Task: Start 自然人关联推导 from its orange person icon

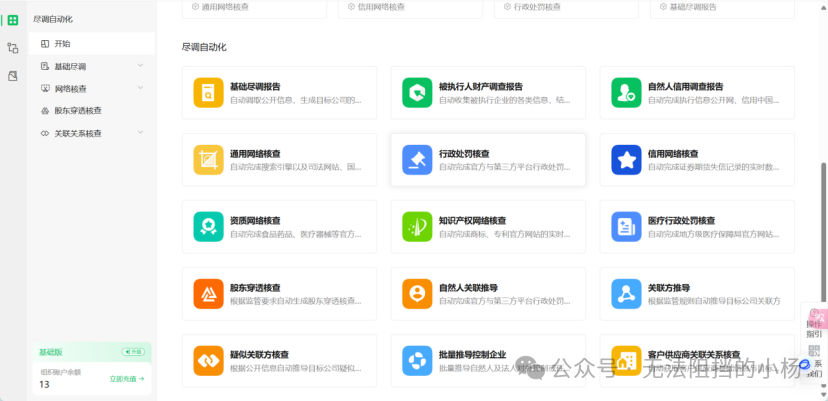Action: [x=417, y=294]
